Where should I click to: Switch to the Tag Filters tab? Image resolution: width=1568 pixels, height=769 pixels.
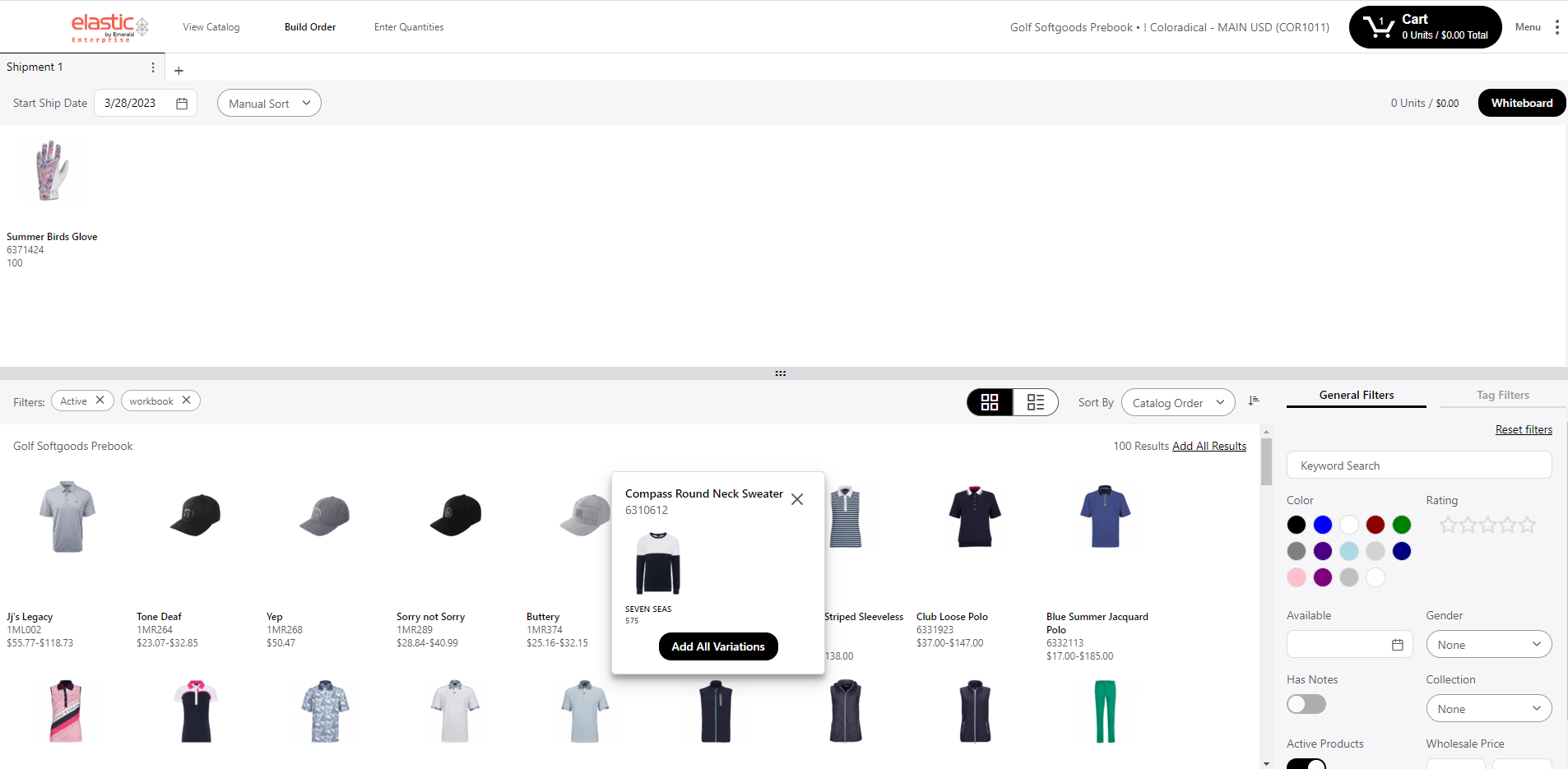point(1502,396)
